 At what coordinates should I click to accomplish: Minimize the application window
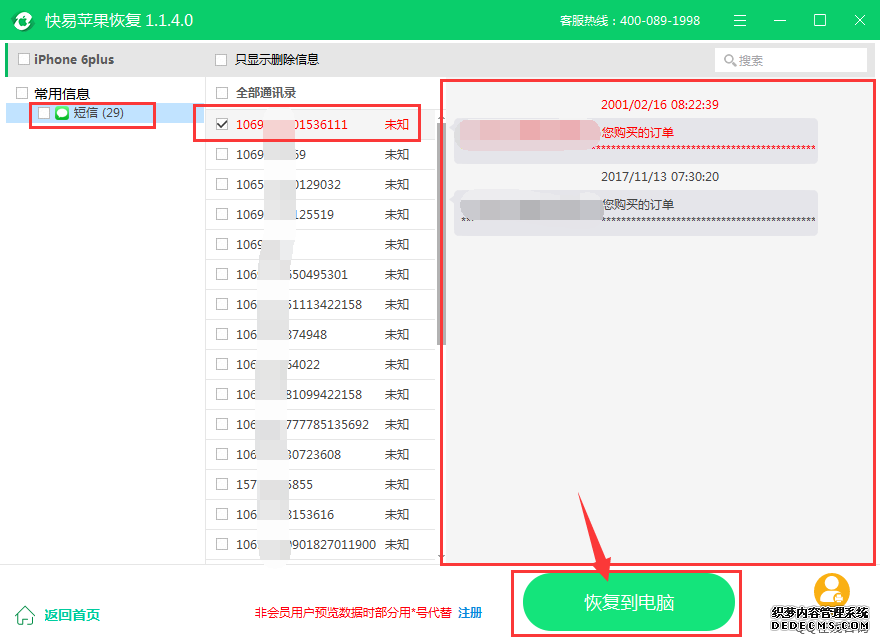[780, 21]
